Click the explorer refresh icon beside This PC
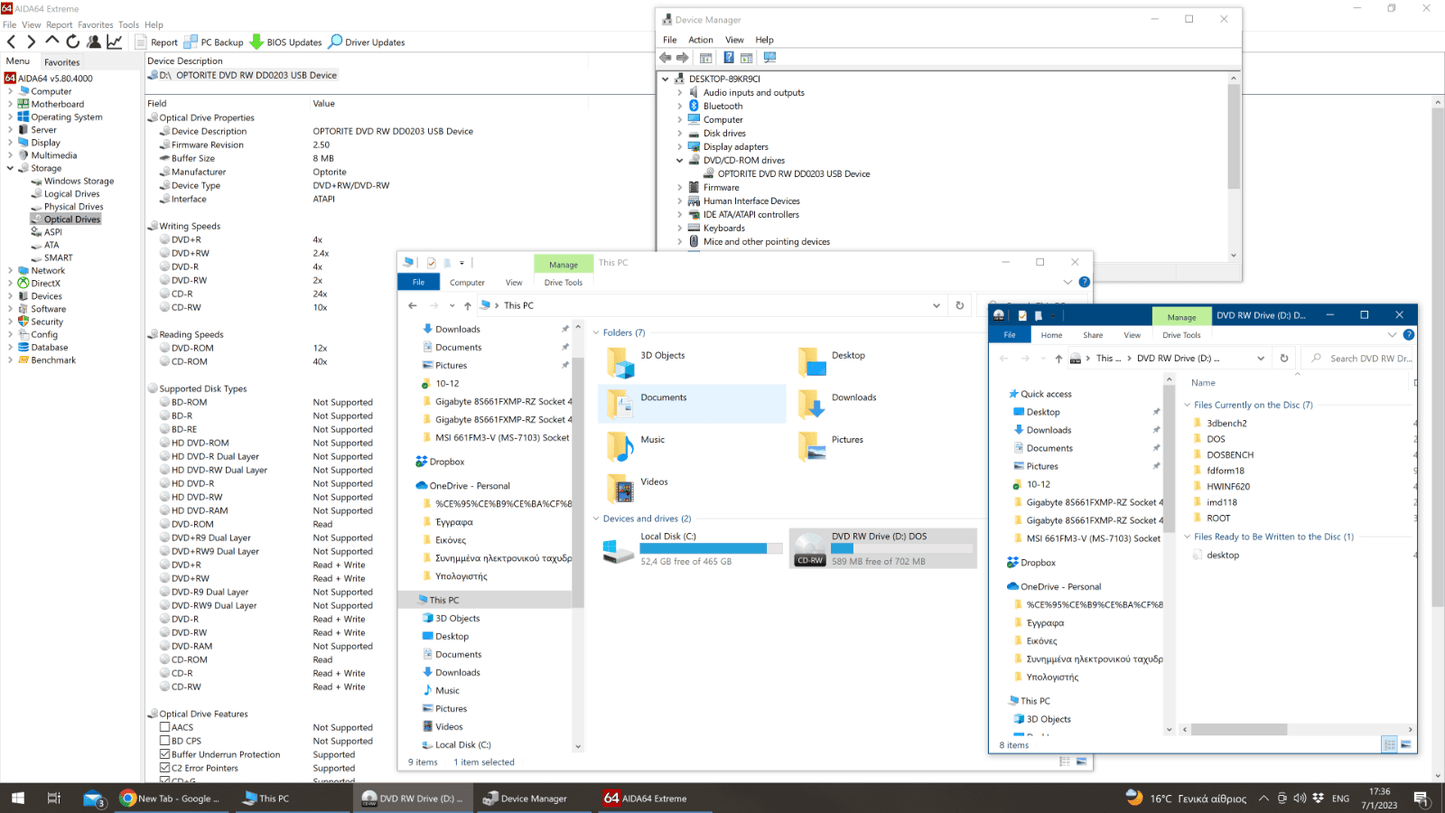1445x813 pixels. tap(960, 306)
